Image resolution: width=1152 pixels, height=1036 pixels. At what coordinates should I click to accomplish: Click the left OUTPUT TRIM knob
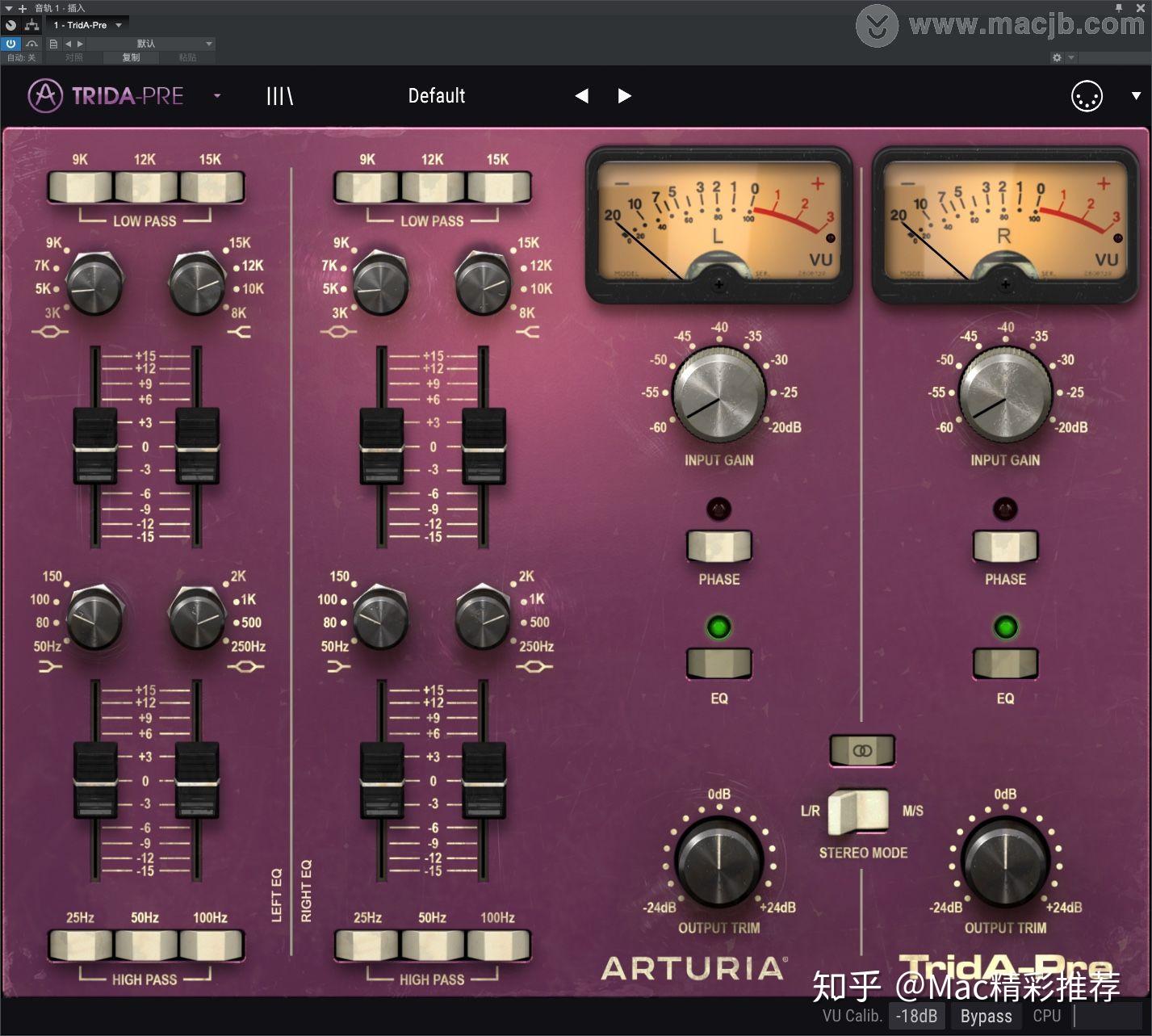(718, 862)
